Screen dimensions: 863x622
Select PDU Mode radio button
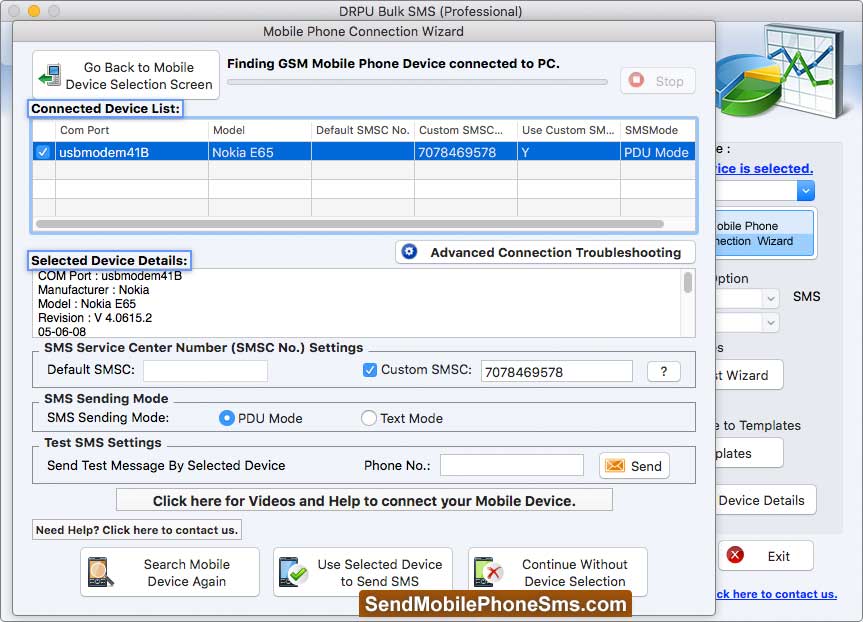click(227, 418)
